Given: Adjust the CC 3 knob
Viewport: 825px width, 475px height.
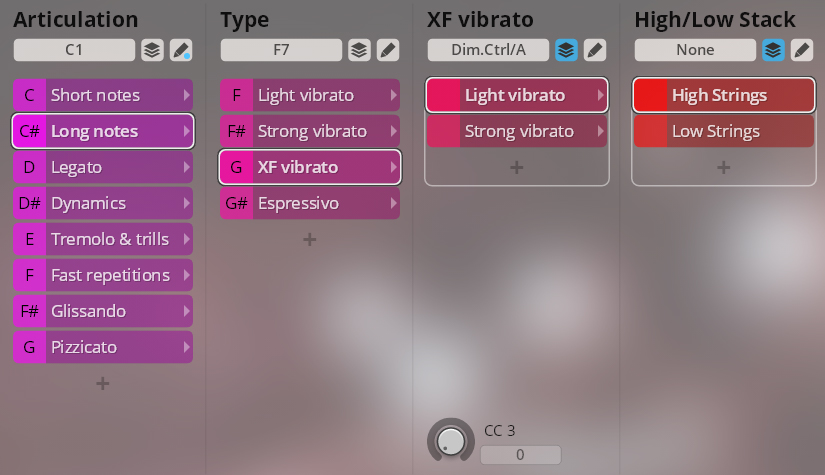Looking at the screenshot, I should click(x=451, y=440).
